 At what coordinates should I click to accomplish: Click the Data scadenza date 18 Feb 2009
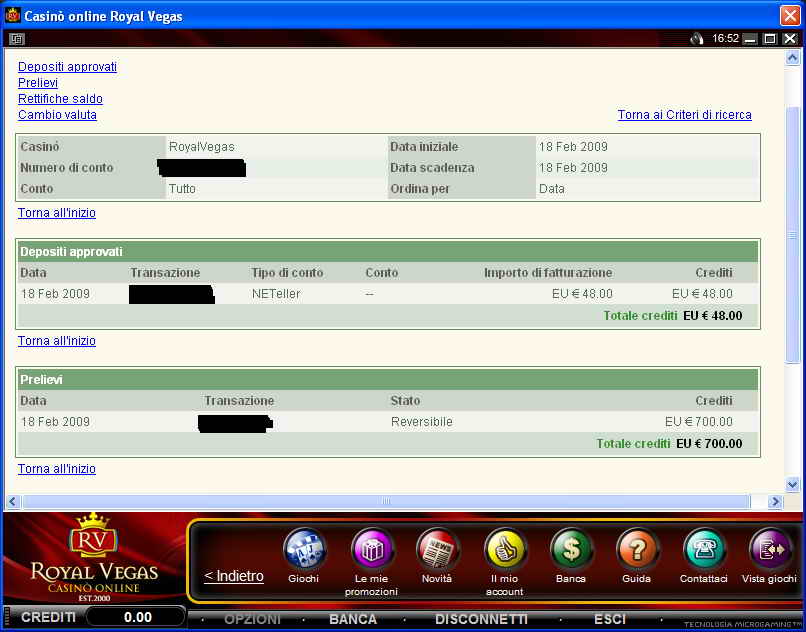(573, 168)
